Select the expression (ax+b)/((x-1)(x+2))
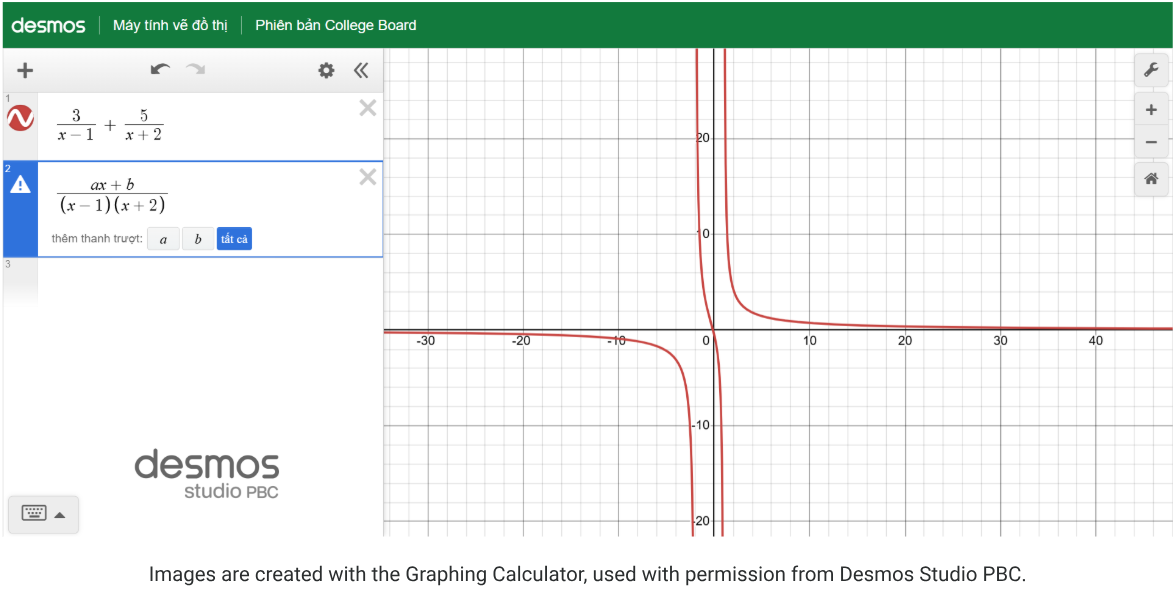 (x=112, y=195)
